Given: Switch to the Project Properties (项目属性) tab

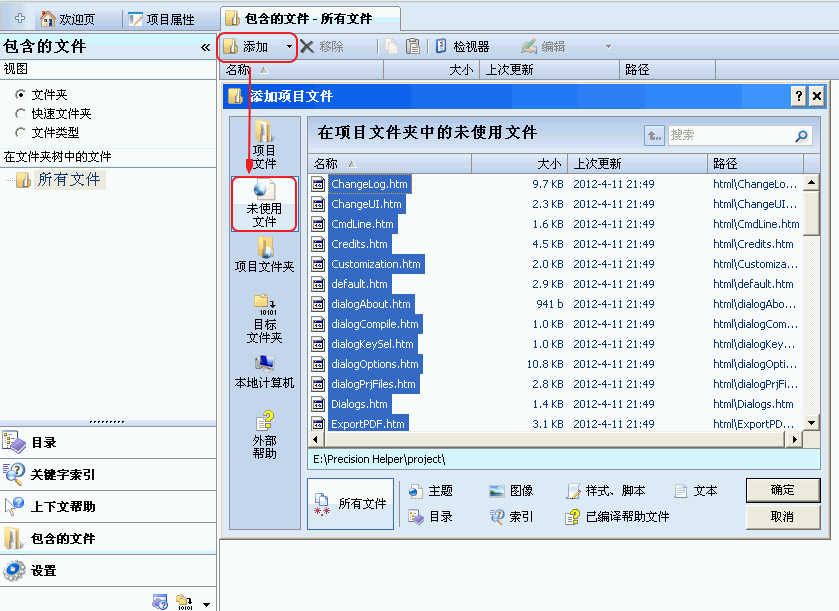Looking at the screenshot, I should [x=162, y=19].
